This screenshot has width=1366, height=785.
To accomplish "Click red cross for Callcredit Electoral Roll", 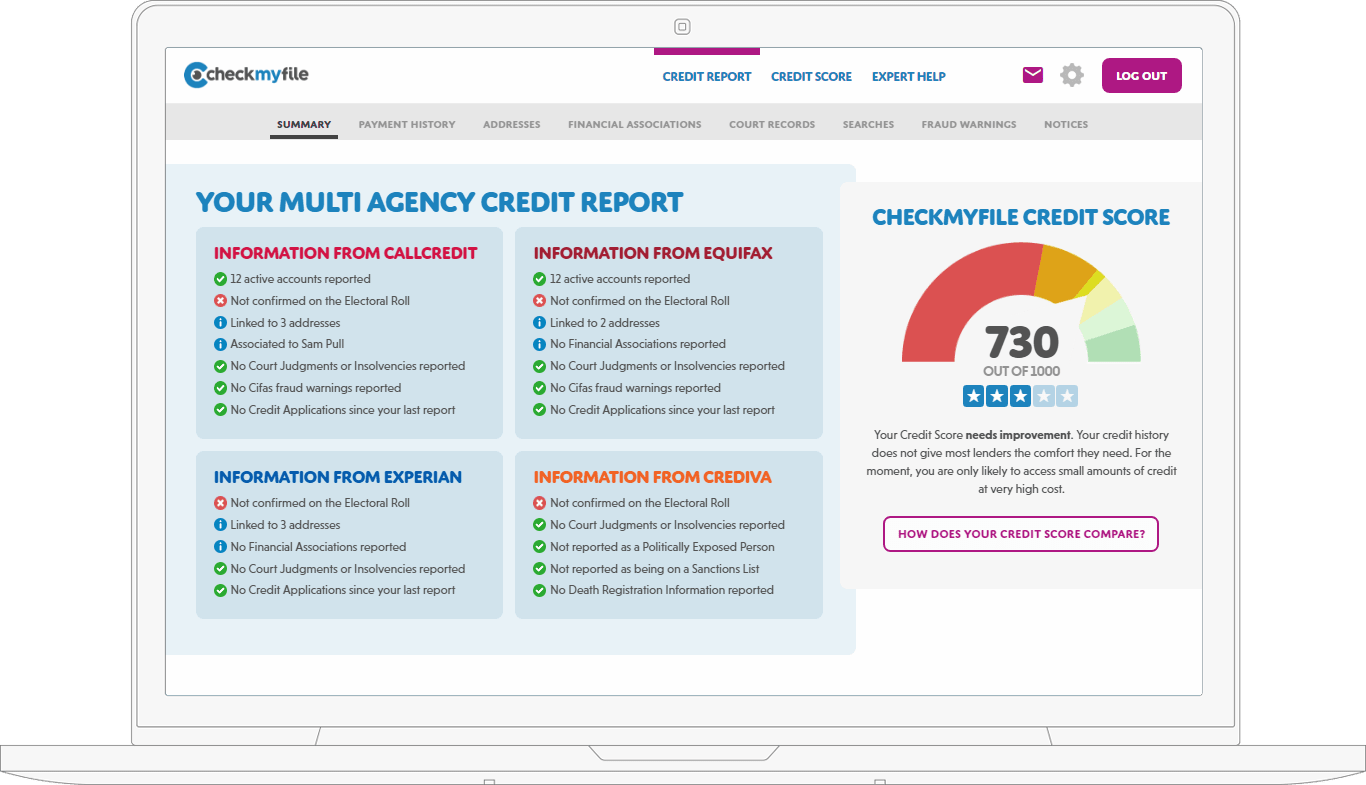I will point(220,301).
